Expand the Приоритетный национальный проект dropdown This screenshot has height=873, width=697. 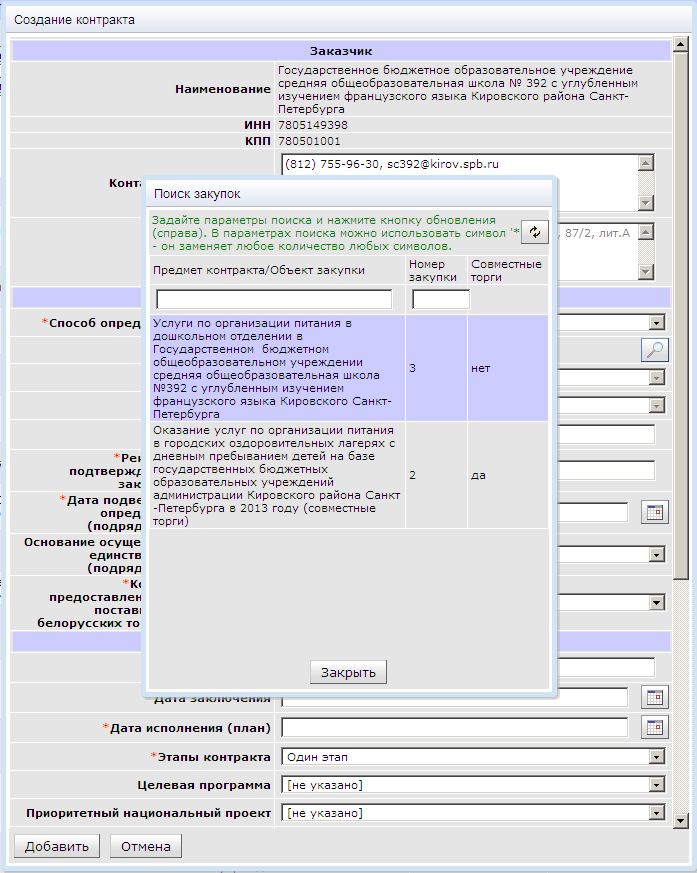click(x=657, y=813)
